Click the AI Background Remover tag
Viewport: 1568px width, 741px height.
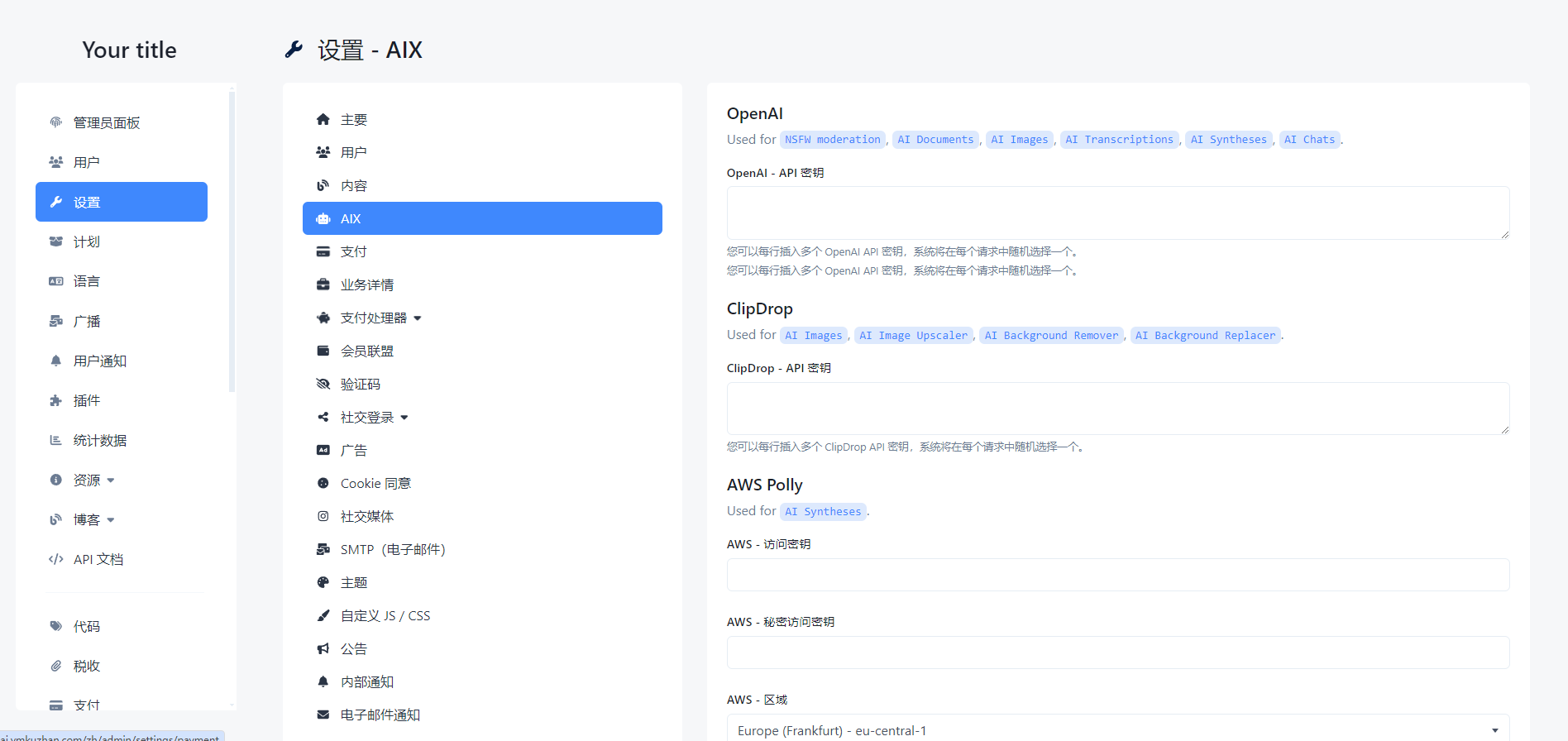pos(1051,336)
